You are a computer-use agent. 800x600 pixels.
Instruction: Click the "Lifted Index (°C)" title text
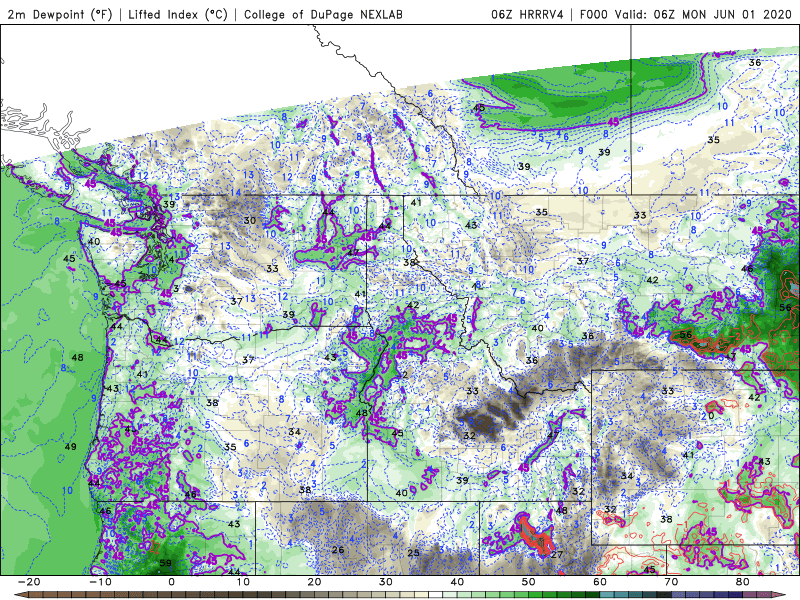point(178,15)
